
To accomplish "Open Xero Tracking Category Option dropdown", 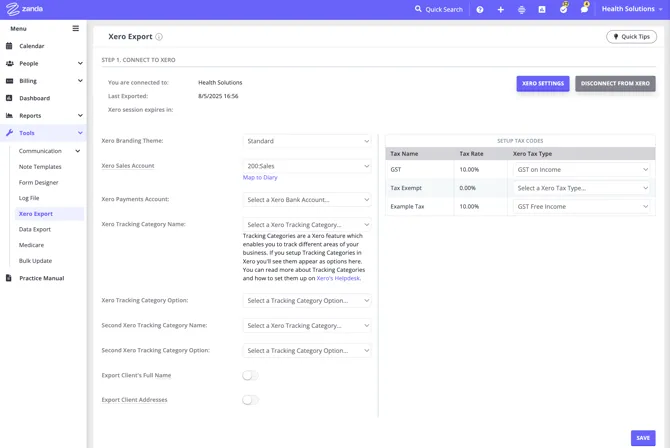I will (307, 301).
